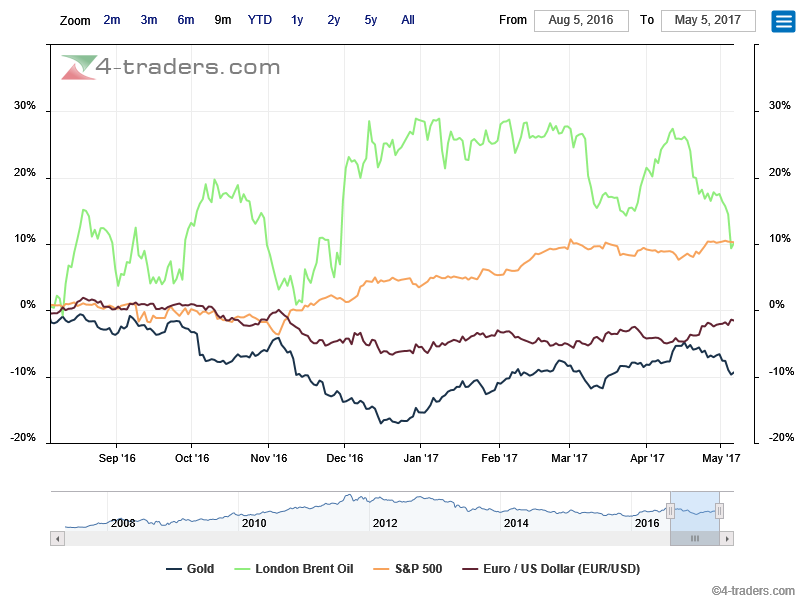Click the navigator scrollbar thumb

pos(695,539)
